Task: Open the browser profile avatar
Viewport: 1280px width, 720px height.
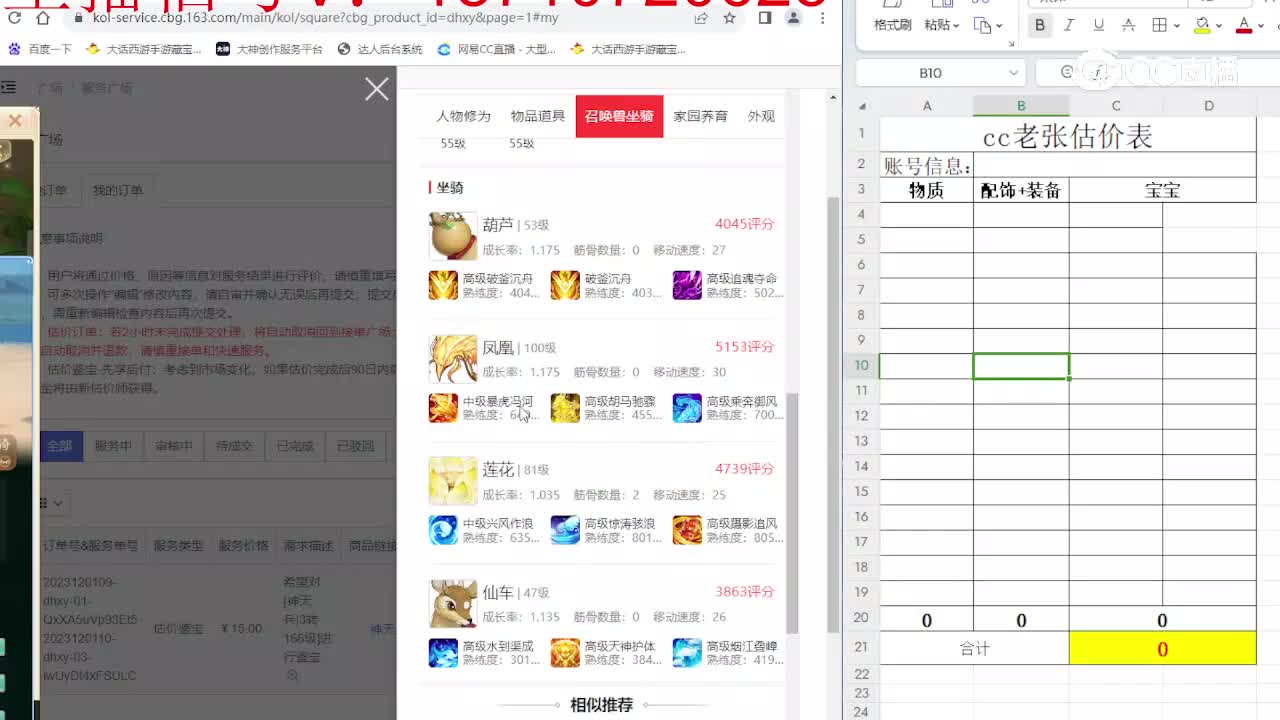Action: pos(794,18)
